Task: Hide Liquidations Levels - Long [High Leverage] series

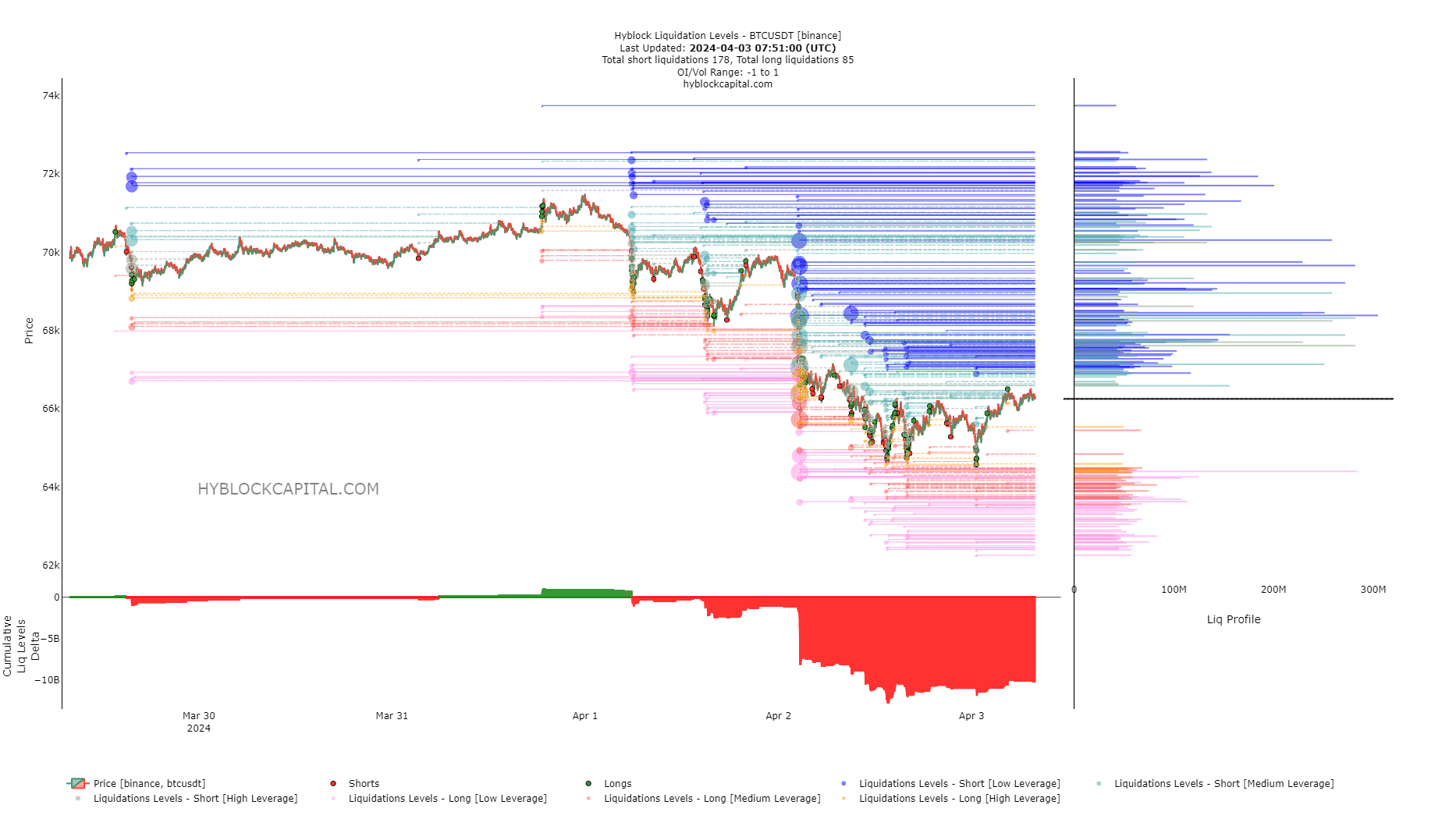Action: 950,798
